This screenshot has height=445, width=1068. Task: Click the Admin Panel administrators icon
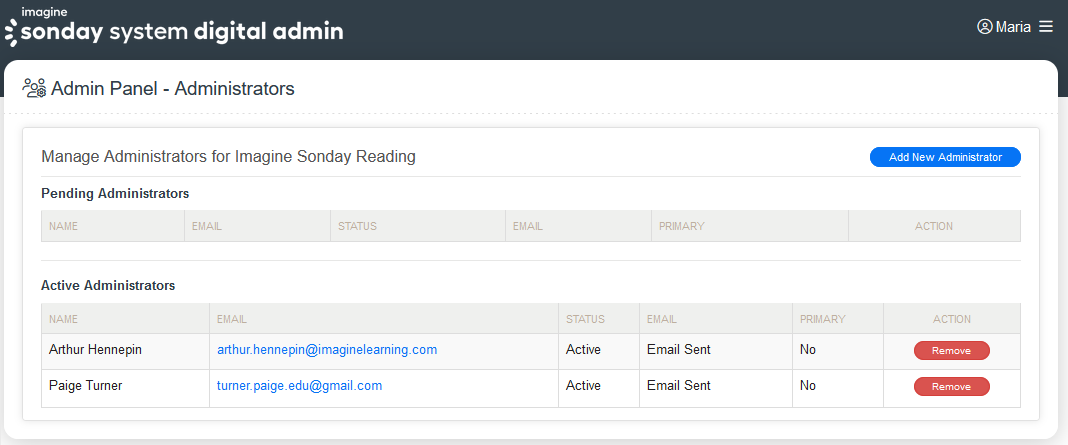tap(34, 88)
